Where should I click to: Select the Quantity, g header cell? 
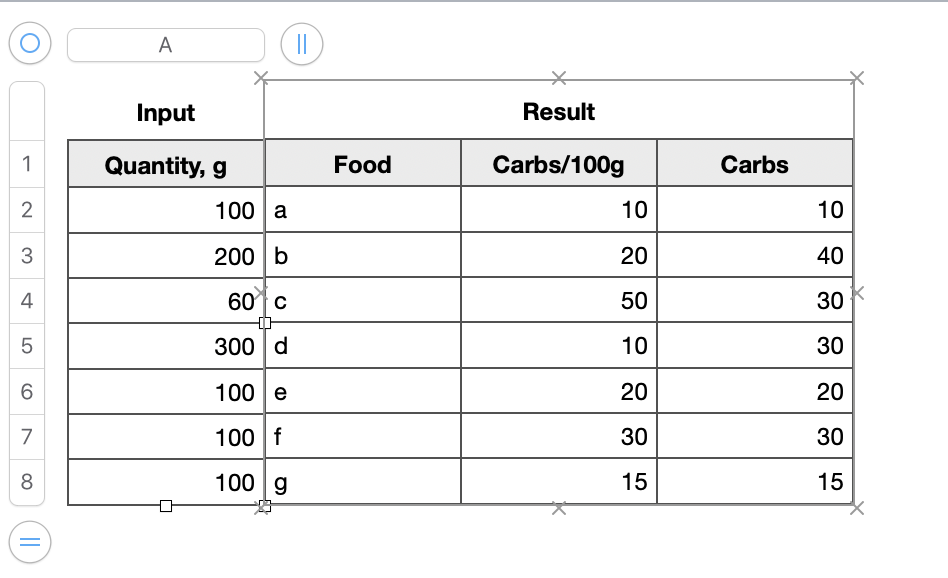(x=166, y=164)
